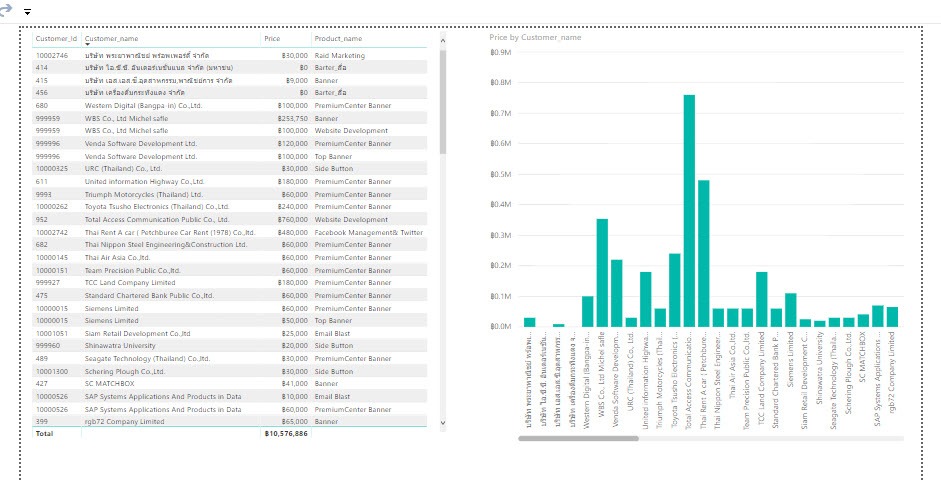
Task: Select the Western Digital bar in chart
Action: tap(588, 311)
